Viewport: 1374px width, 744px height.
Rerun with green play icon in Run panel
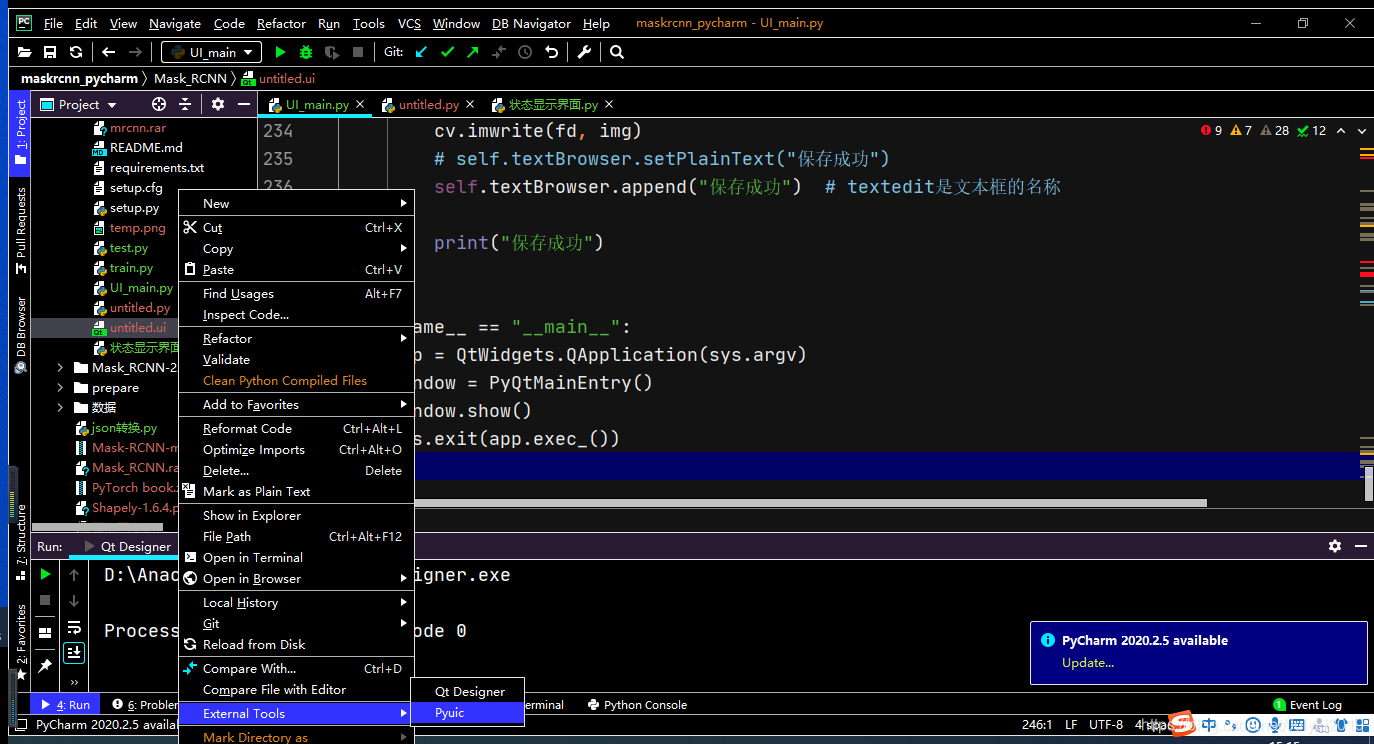pos(45,574)
